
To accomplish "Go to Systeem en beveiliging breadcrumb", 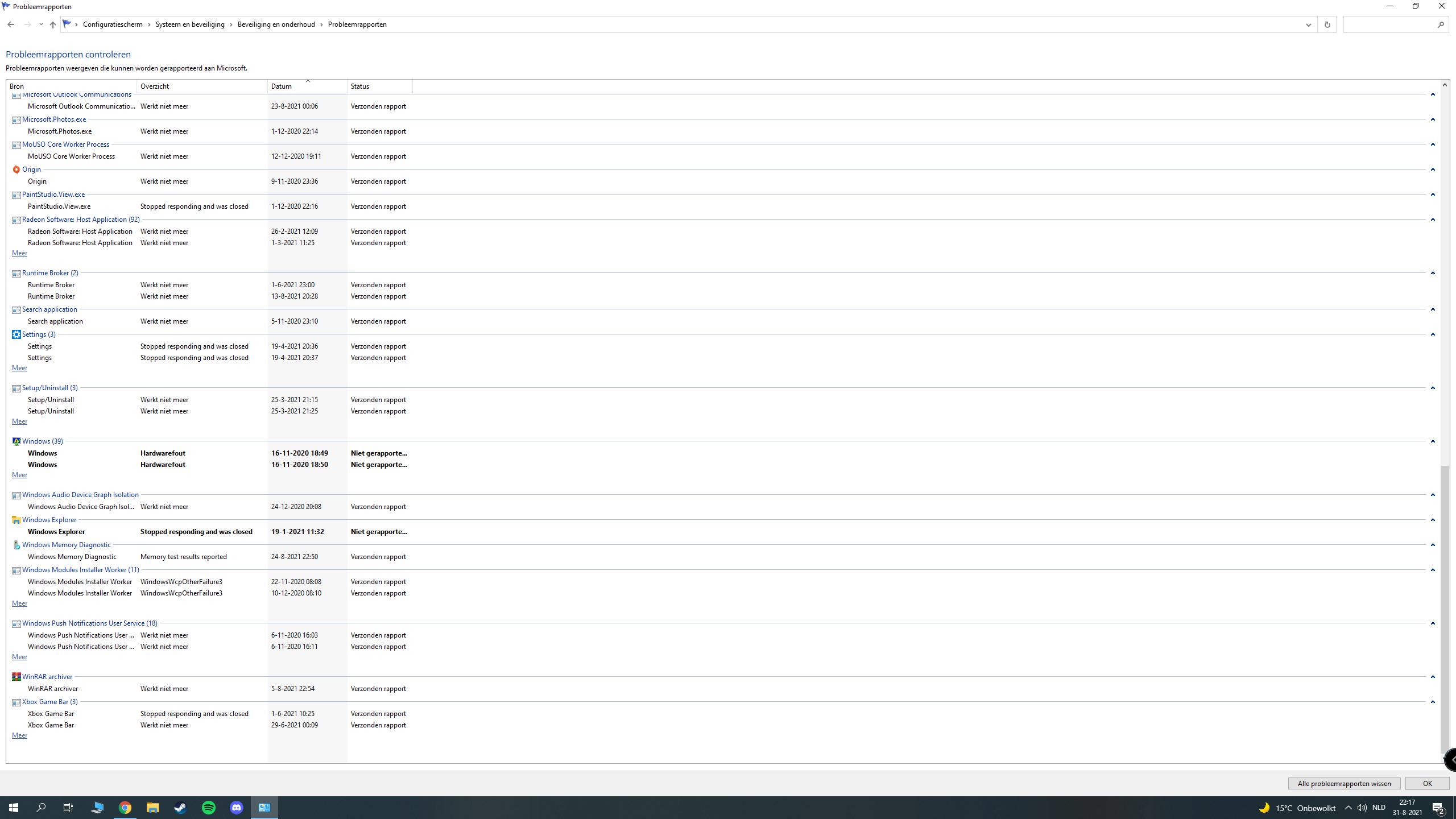I will (190, 24).
